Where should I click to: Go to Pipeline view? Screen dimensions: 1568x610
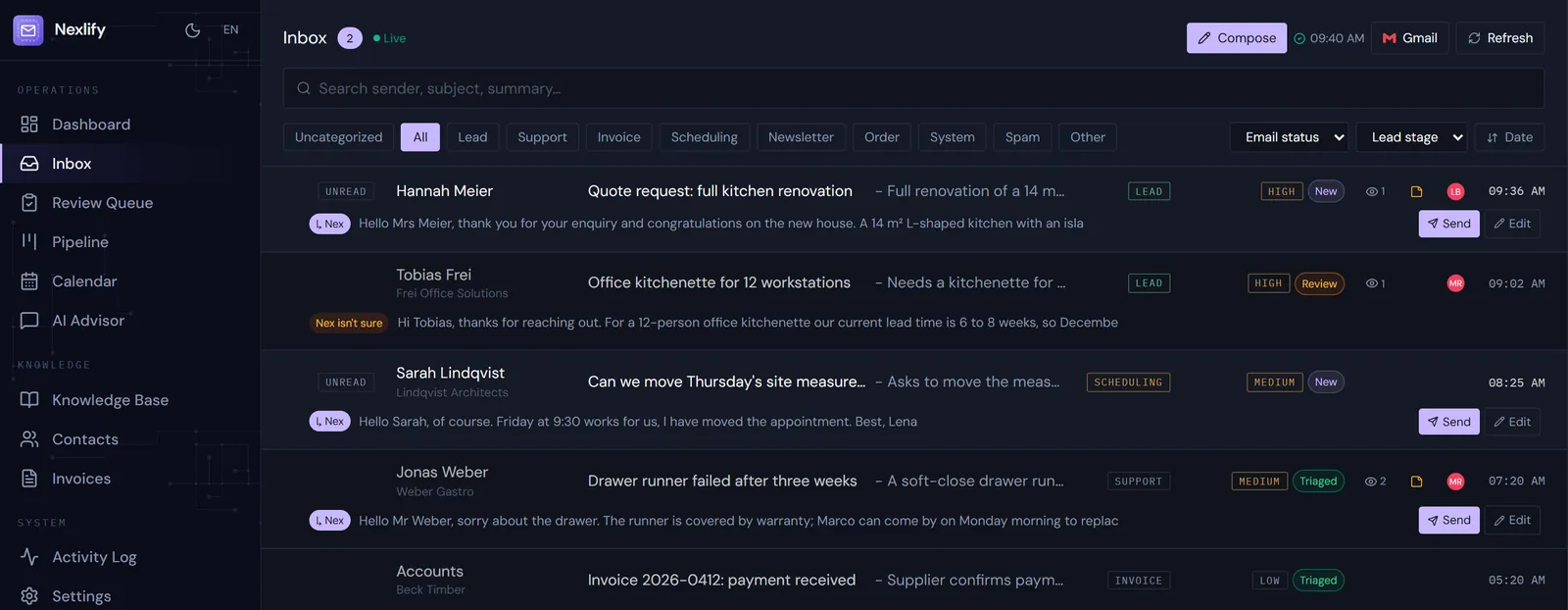[129, 242]
